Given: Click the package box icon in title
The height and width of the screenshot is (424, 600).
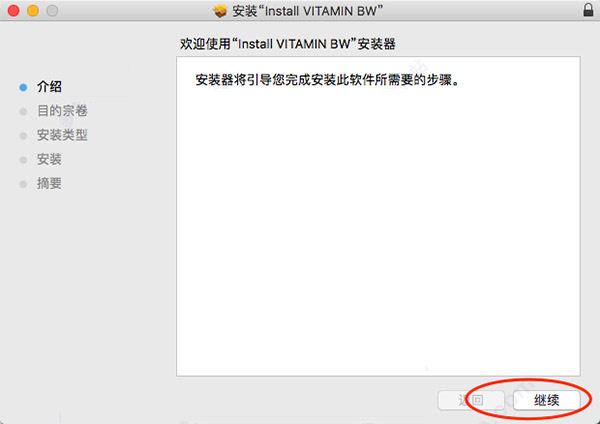Looking at the screenshot, I should [x=220, y=11].
